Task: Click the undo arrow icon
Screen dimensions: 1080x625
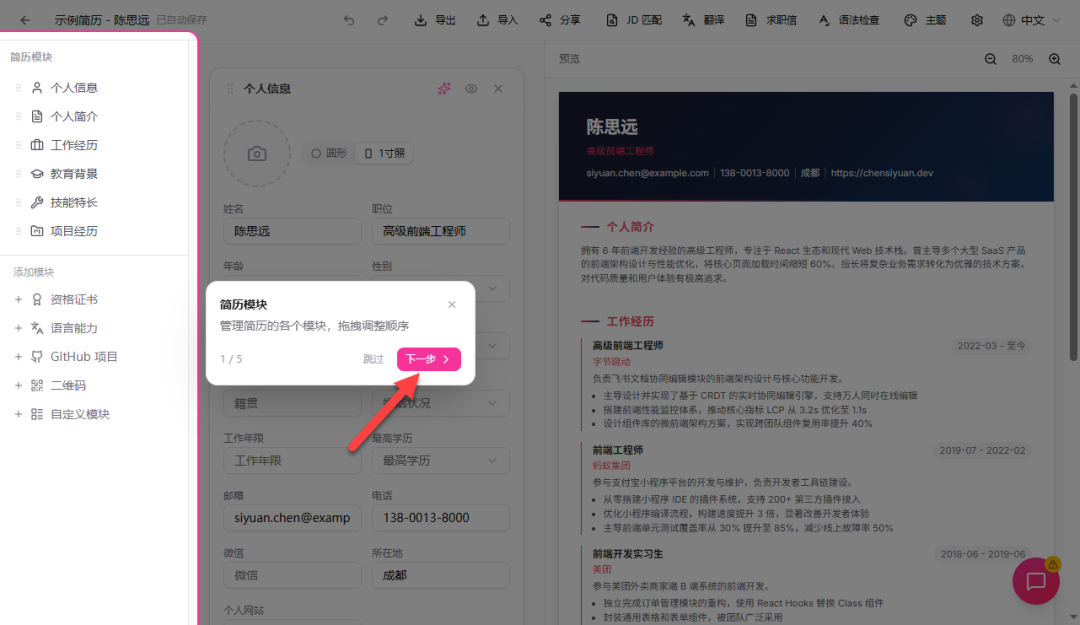Action: pos(348,20)
